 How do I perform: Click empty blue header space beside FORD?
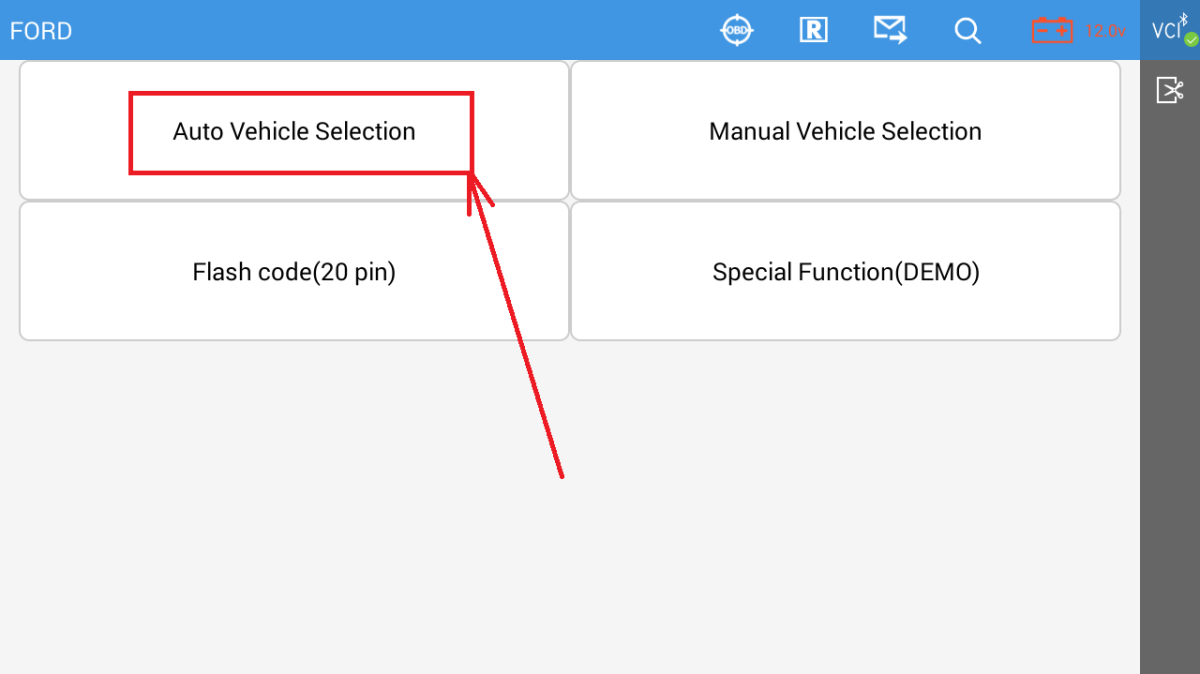[x=400, y=30]
